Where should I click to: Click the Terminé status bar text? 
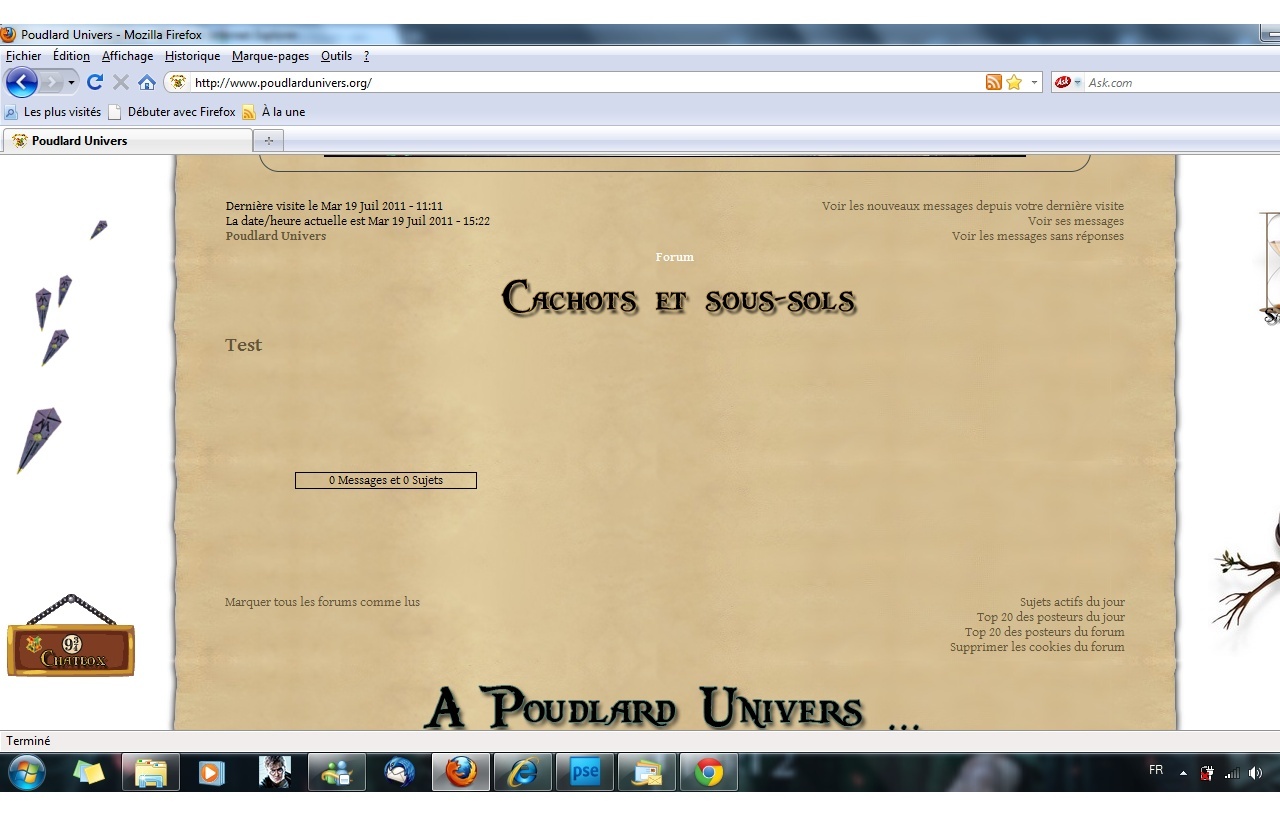point(28,741)
